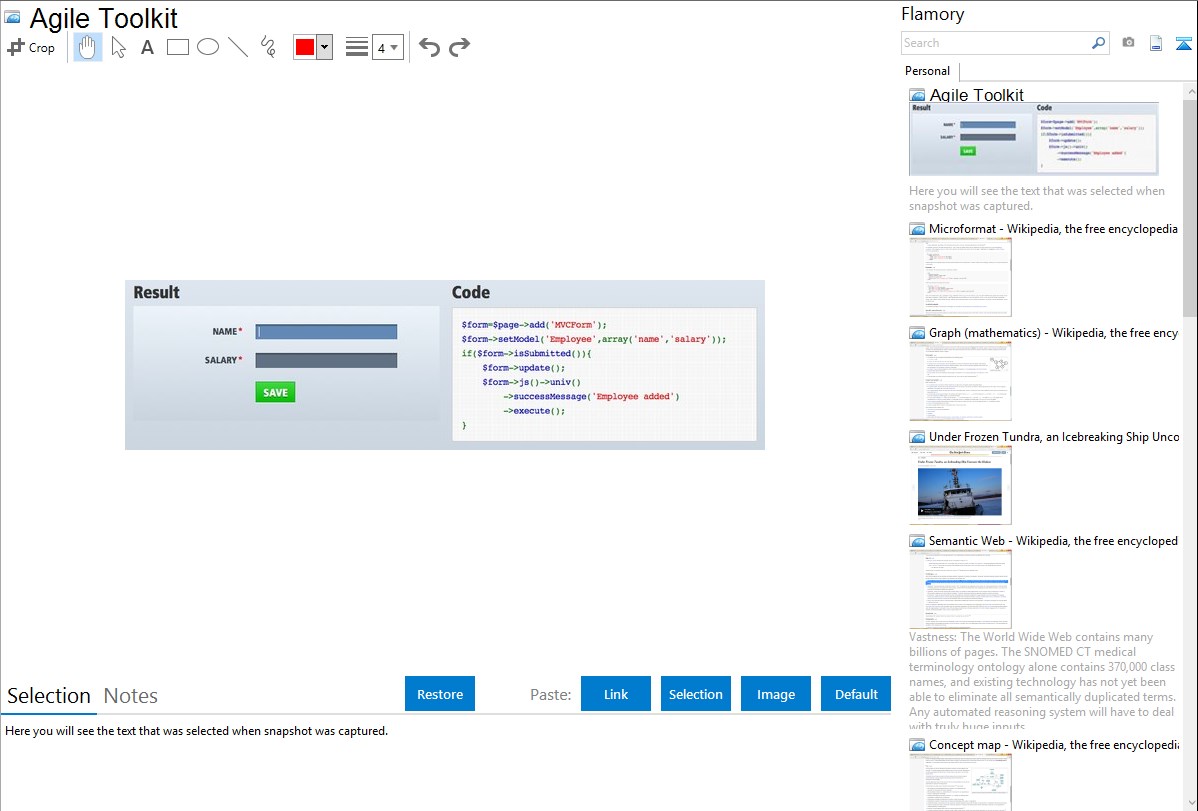Click browser icon beside Semantic Web entry
This screenshot has height=811, width=1198.
(917, 541)
